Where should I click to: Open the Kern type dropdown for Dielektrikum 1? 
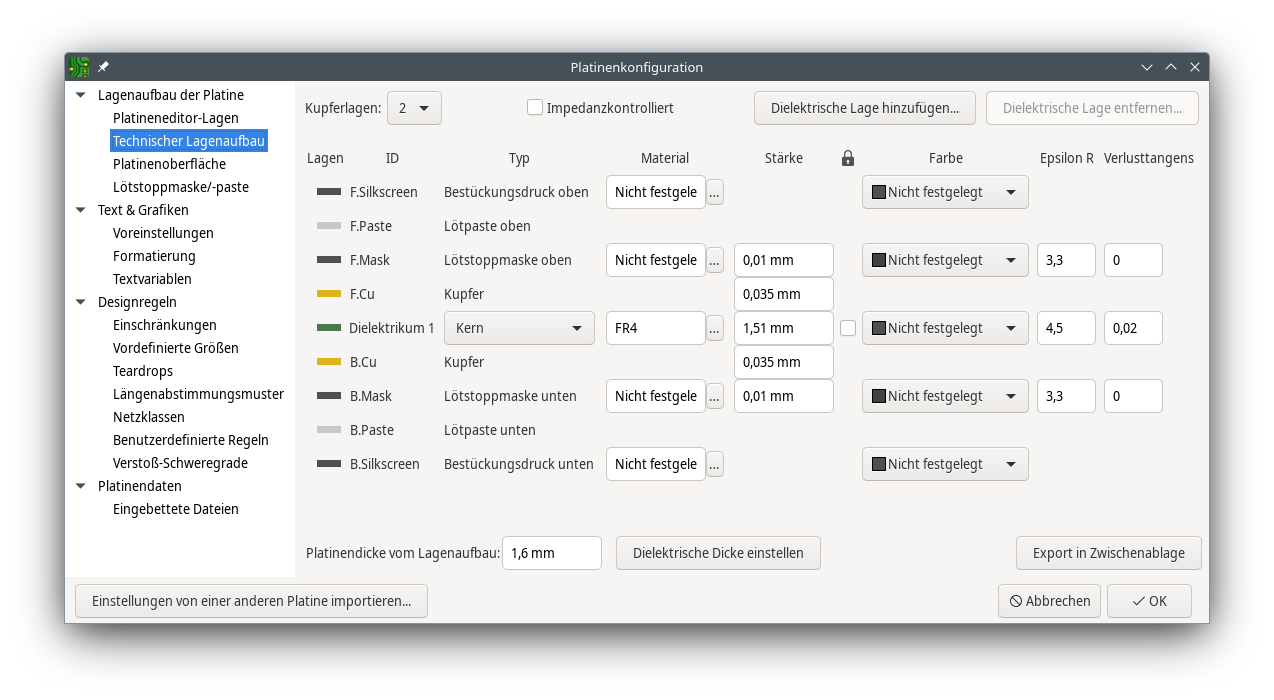pos(519,328)
